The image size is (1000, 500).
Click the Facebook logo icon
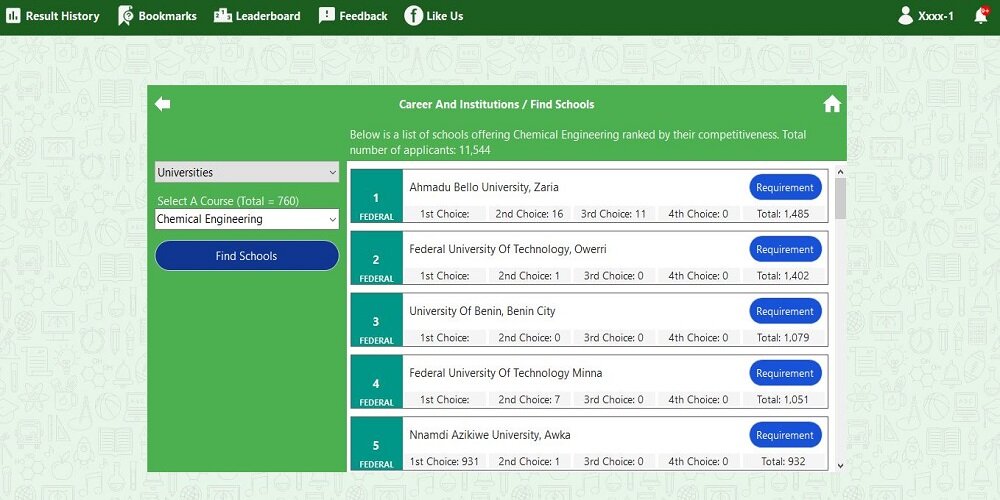(x=413, y=16)
